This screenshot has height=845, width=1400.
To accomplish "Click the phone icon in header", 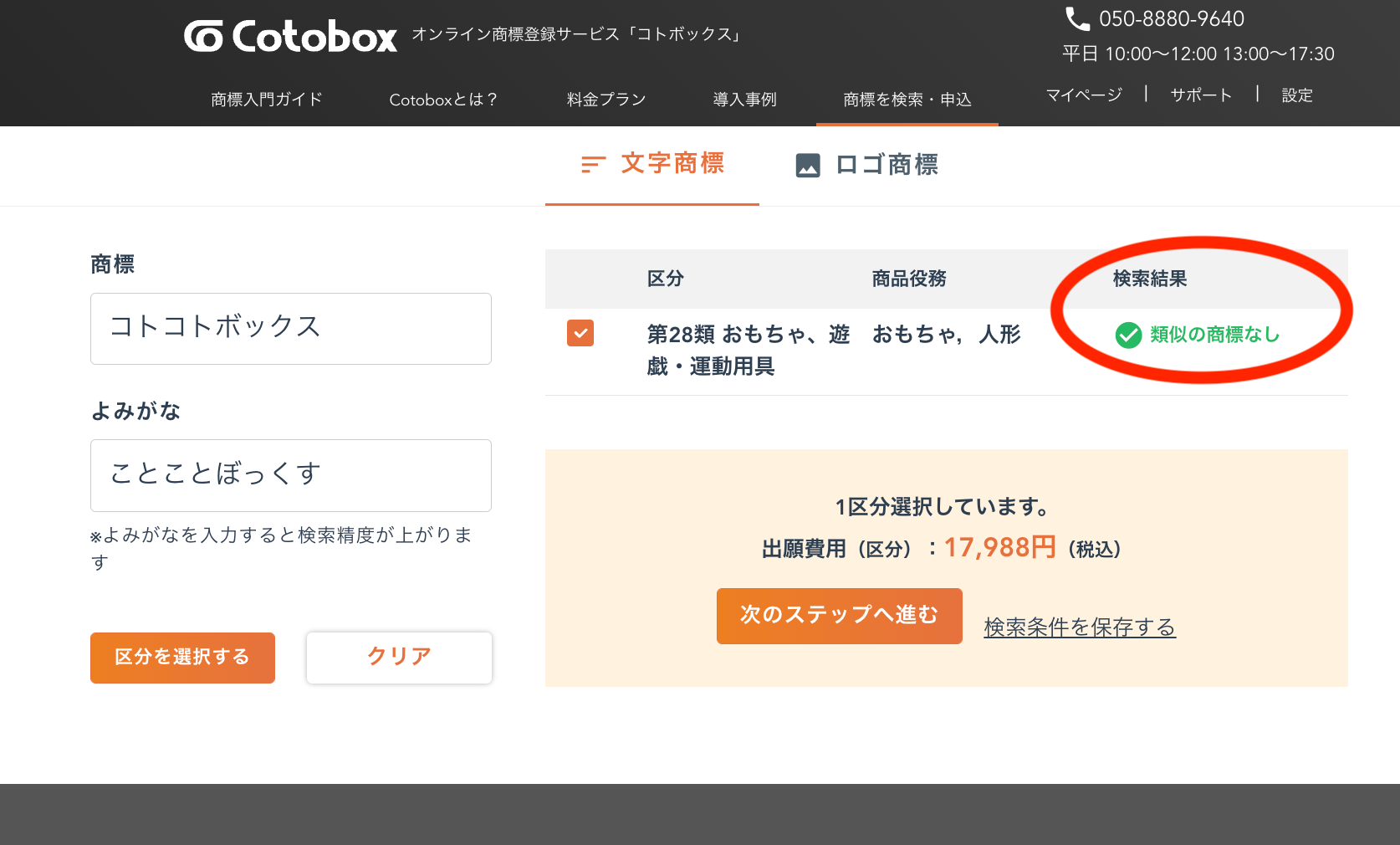I will click(1077, 18).
